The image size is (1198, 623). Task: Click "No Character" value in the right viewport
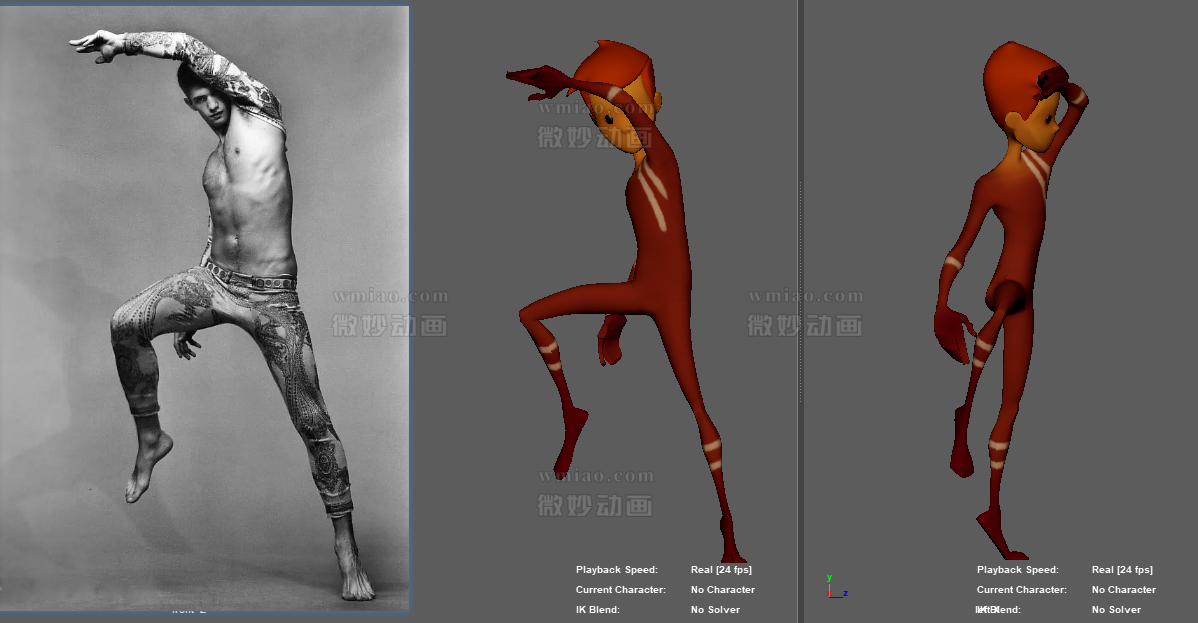[1123, 590]
